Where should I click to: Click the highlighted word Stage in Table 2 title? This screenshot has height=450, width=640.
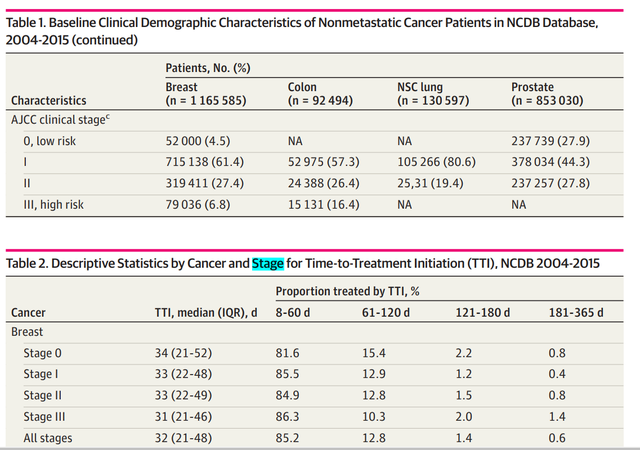268,263
